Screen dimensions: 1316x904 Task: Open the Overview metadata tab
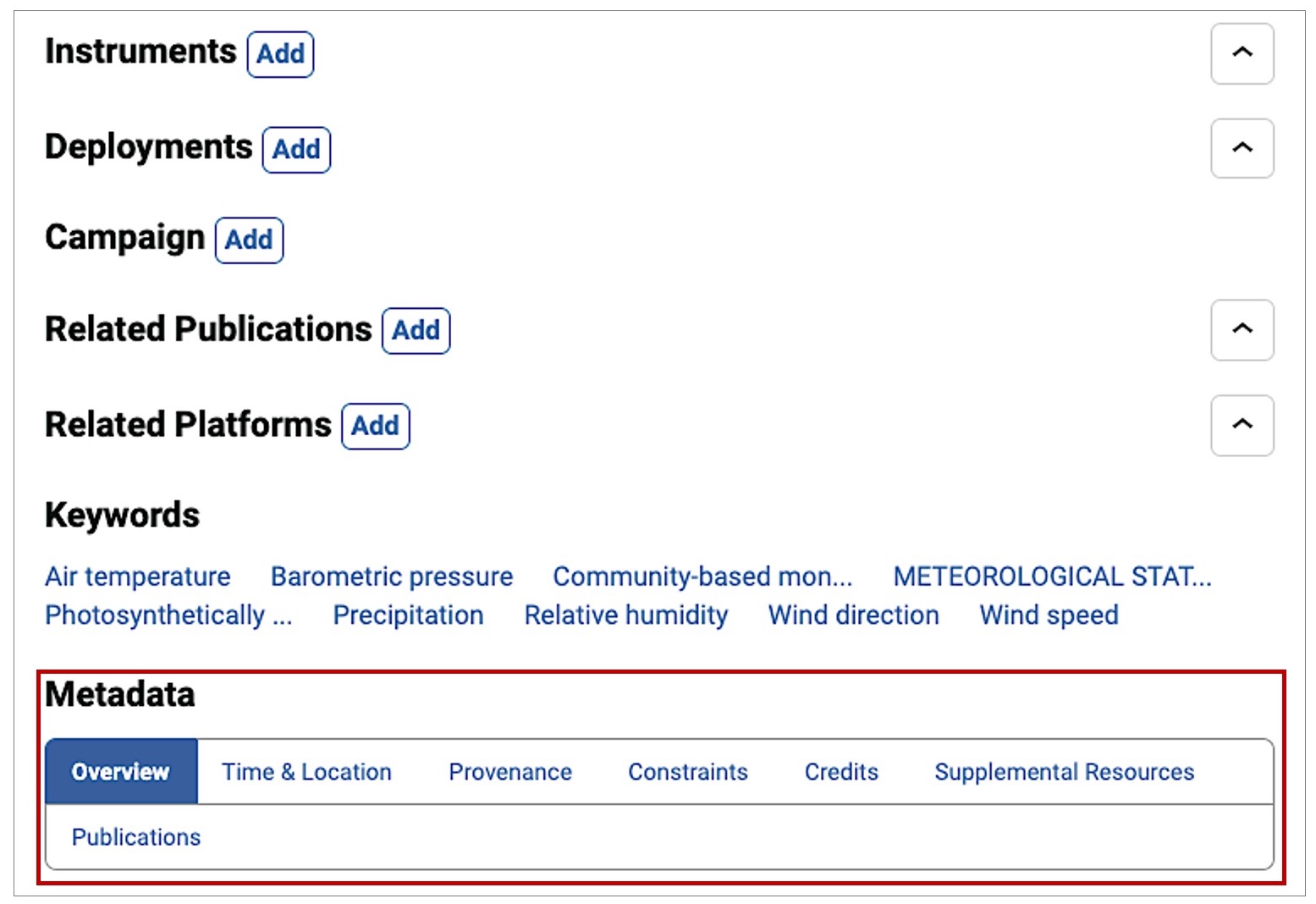point(121,772)
